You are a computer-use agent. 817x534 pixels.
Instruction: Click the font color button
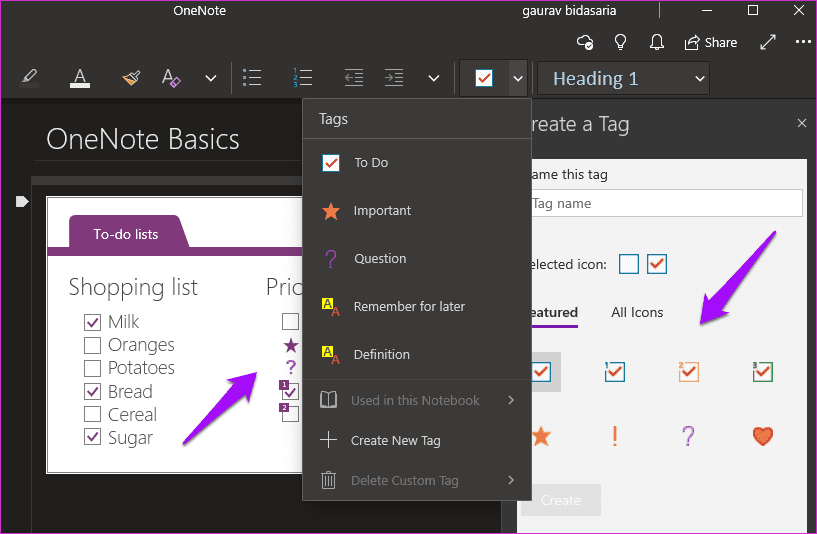tap(80, 78)
